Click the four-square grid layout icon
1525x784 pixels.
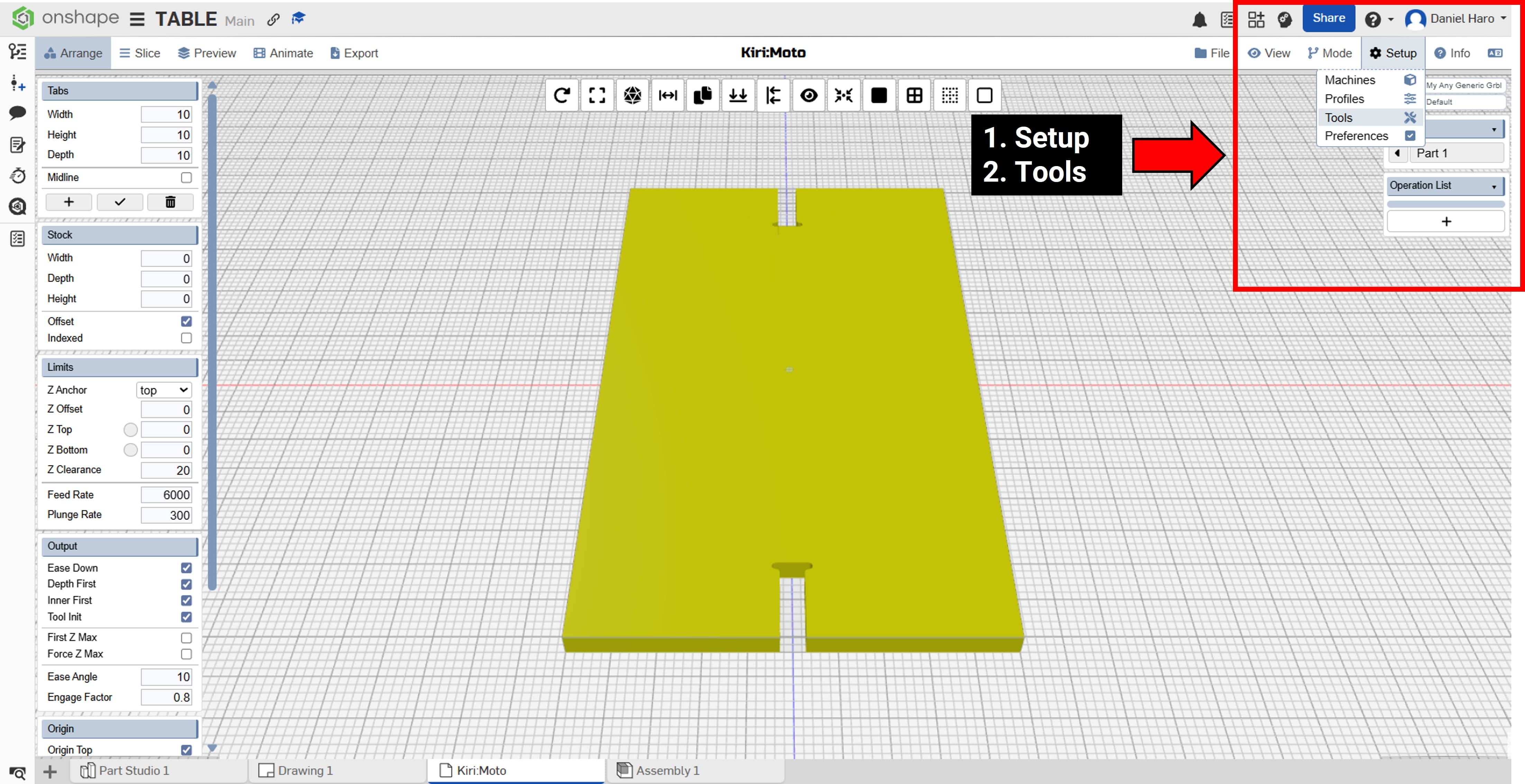[914, 95]
